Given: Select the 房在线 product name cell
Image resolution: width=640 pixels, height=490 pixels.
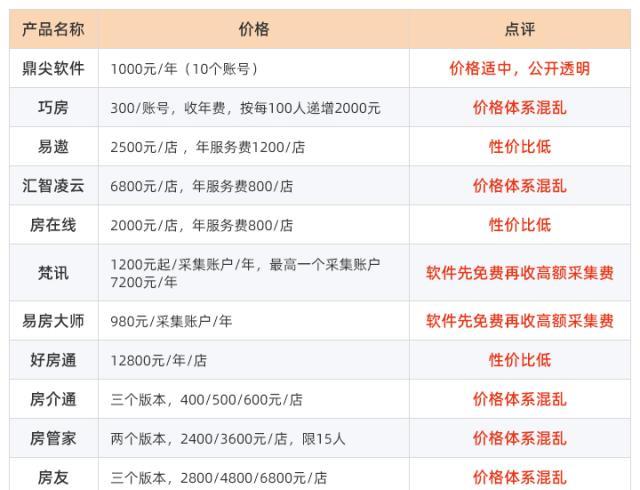Looking at the screenshot, I should click(x=53, y=225).
